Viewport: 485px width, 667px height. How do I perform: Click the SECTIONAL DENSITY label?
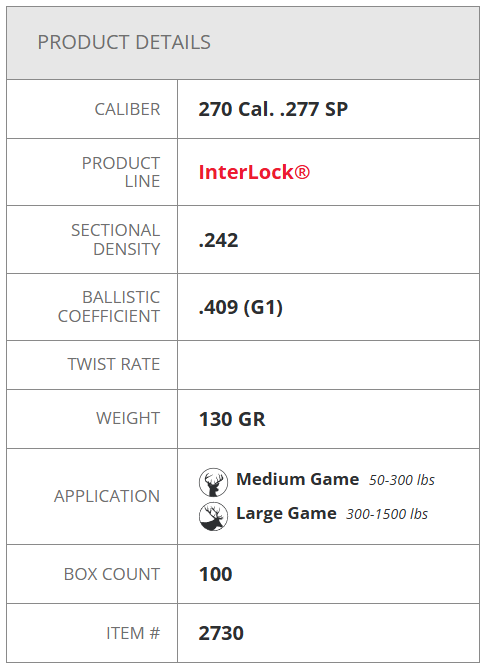click(x=115, y=239)
